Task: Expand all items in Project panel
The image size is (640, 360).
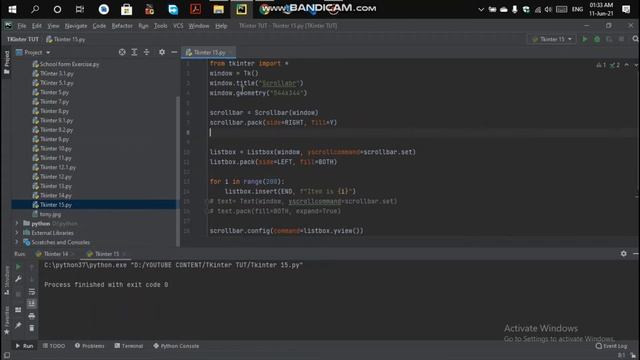Action: coord(134,52)
